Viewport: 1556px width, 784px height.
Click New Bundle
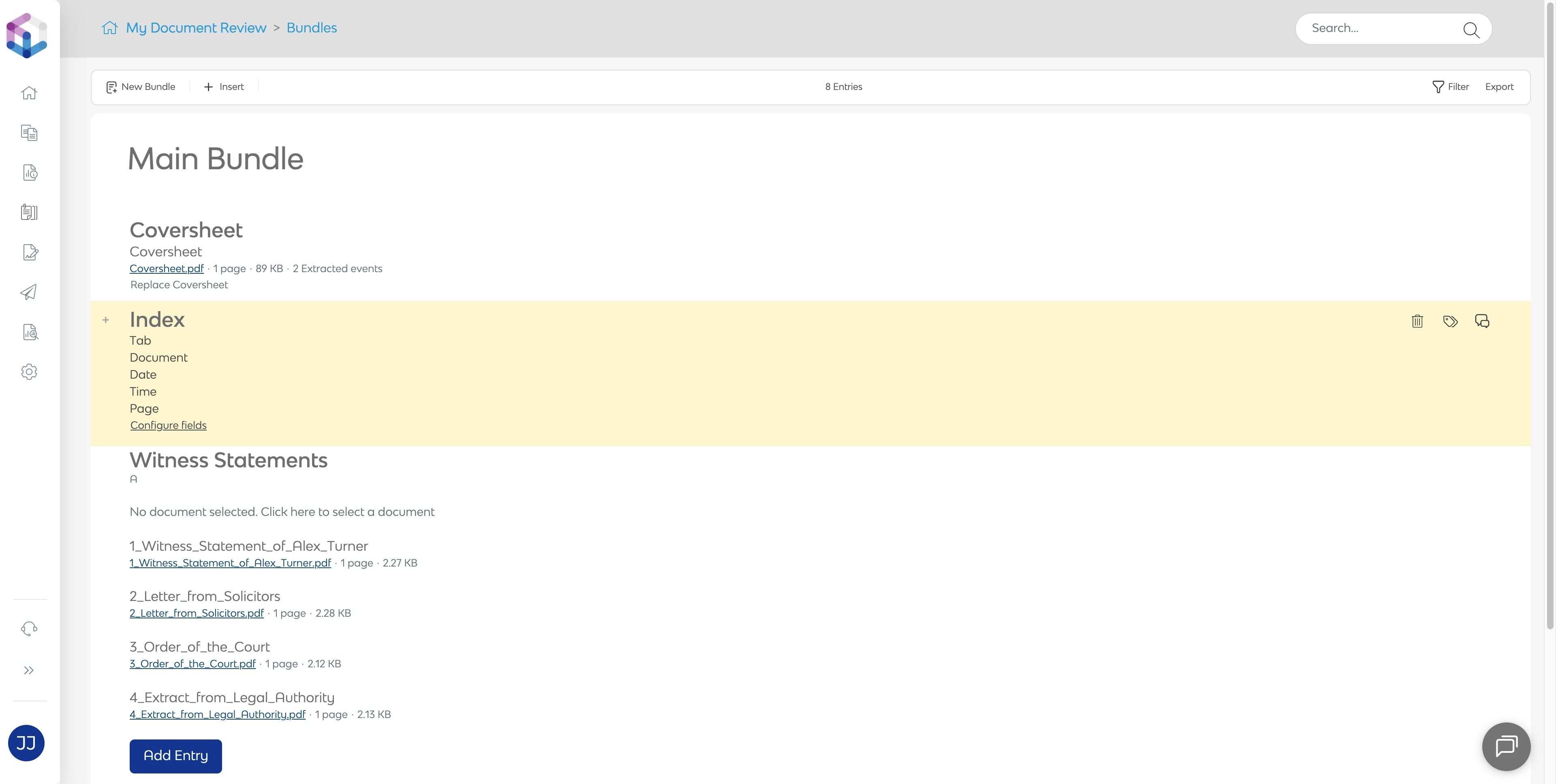[141, 87]
